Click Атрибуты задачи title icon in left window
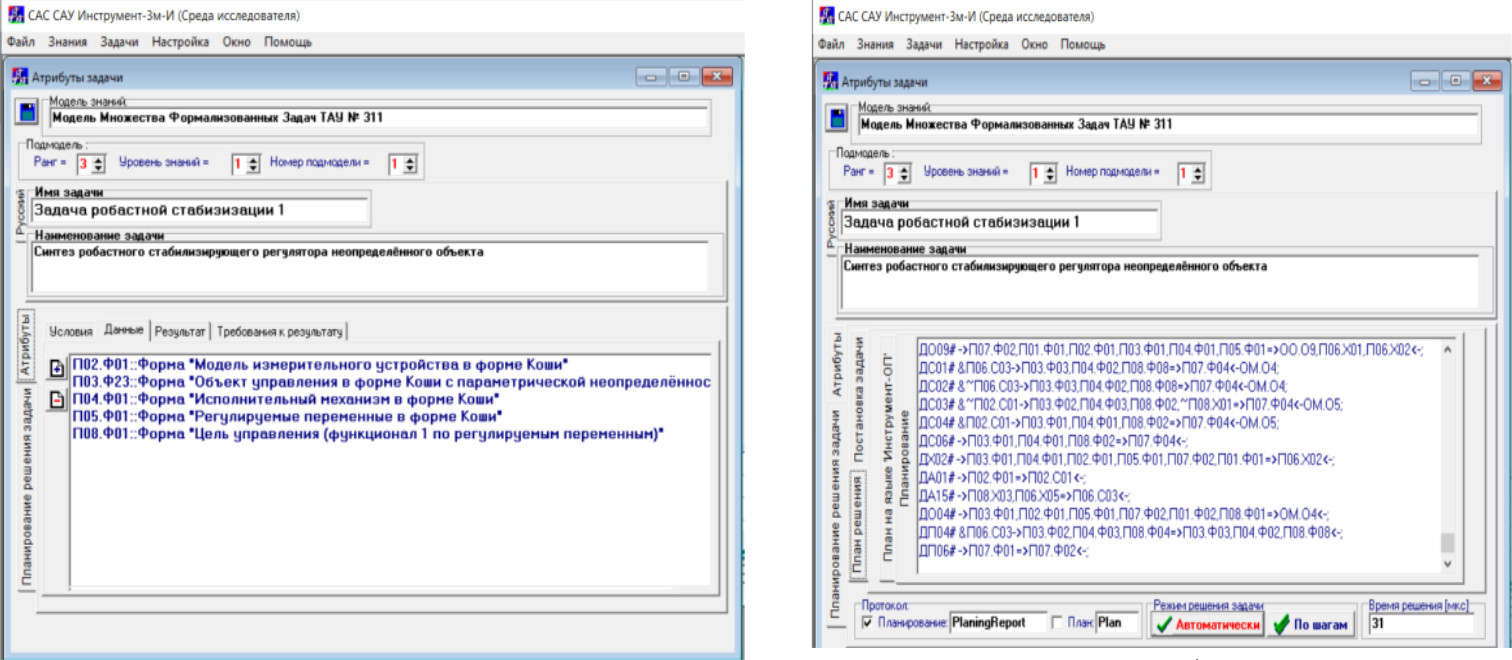Image resolution: width=1512 pixels, height=660 pixels. click(x=19, y=77)
